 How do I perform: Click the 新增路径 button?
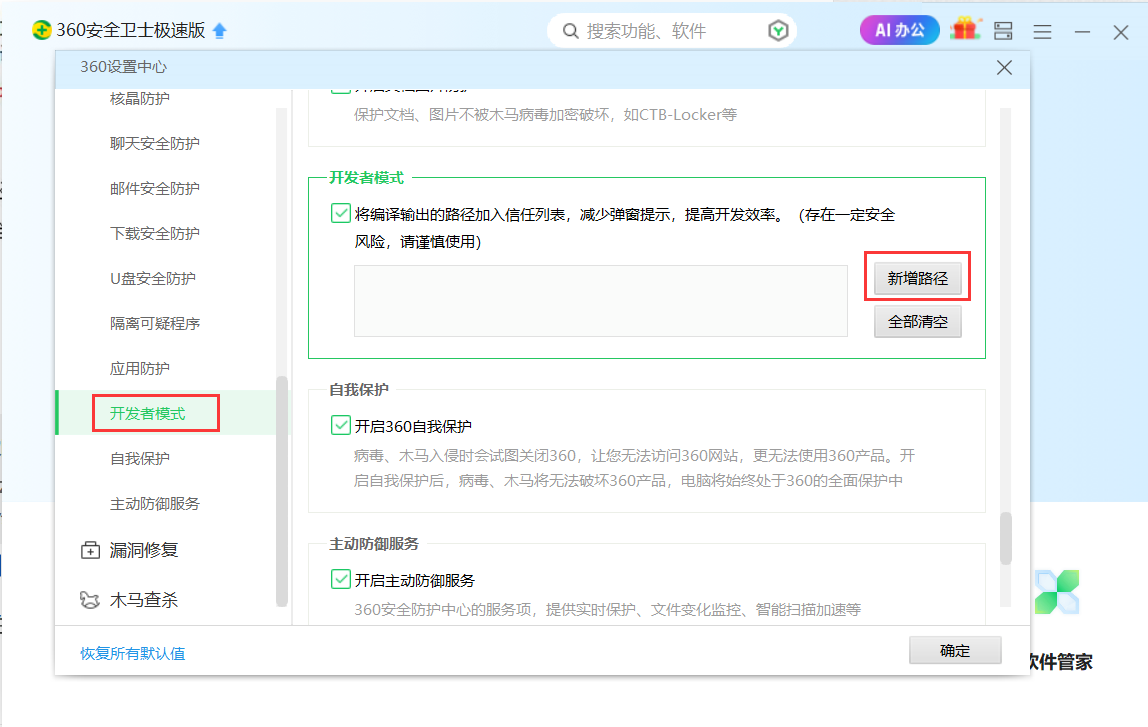(x=917, y=278)
